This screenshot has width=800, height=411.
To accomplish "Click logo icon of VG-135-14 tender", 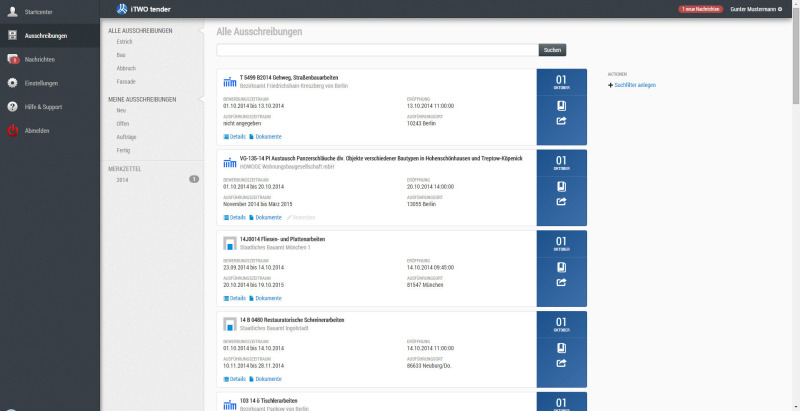I will pos(230,163).
